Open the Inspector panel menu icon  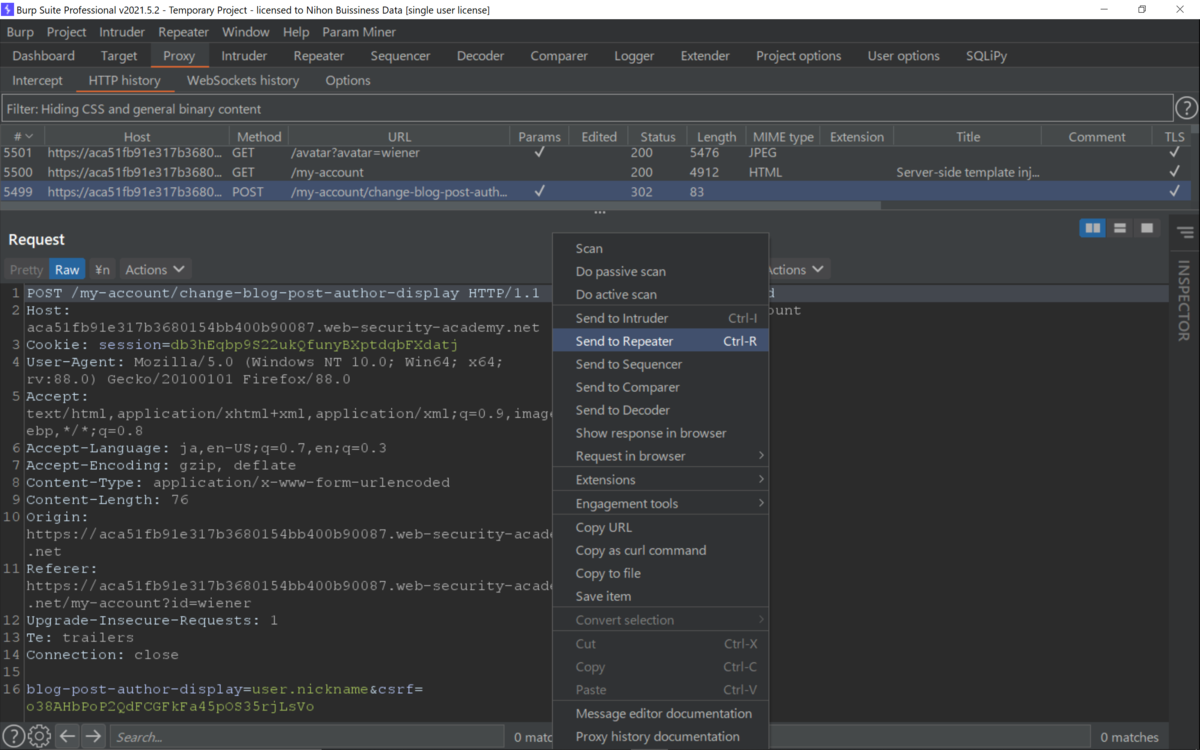pos(1185,232)
